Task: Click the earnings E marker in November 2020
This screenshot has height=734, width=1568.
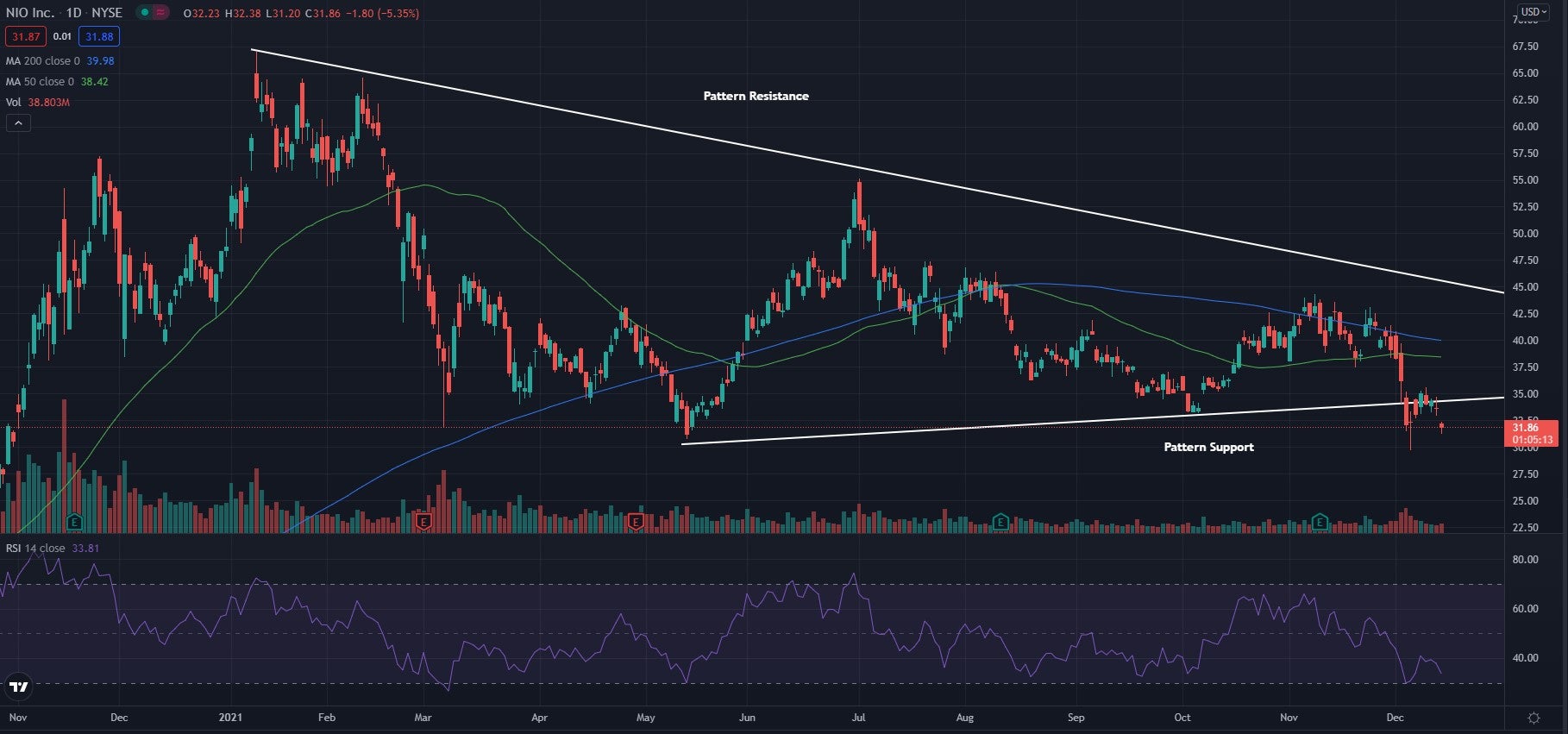Action: point(74,521)
